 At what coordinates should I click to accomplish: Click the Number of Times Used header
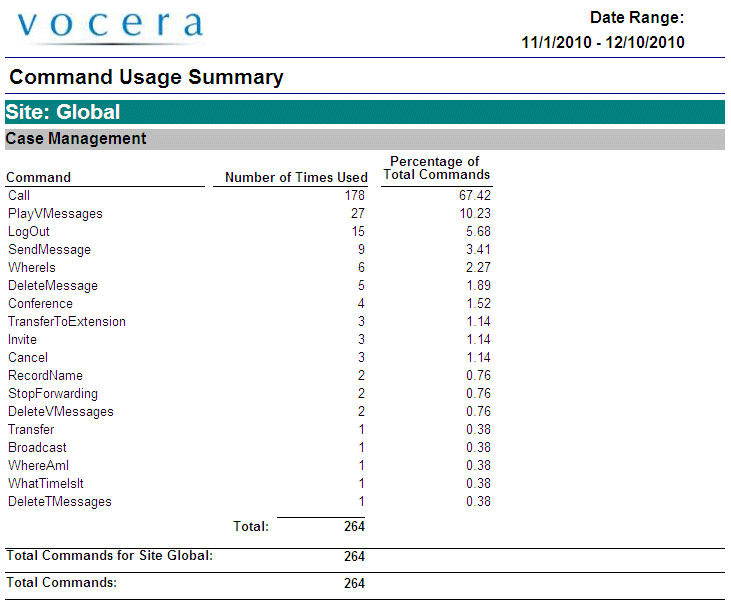click(x=296, y=178)
